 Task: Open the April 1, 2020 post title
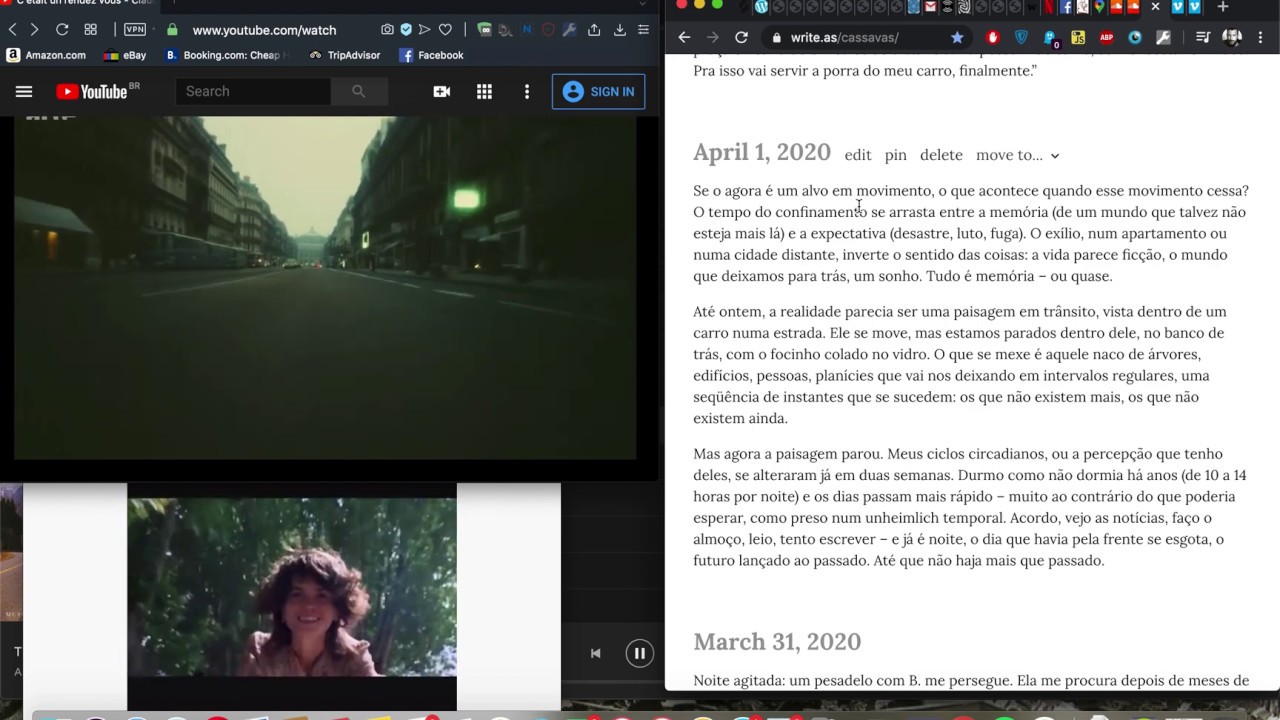[x=762, y=152]
